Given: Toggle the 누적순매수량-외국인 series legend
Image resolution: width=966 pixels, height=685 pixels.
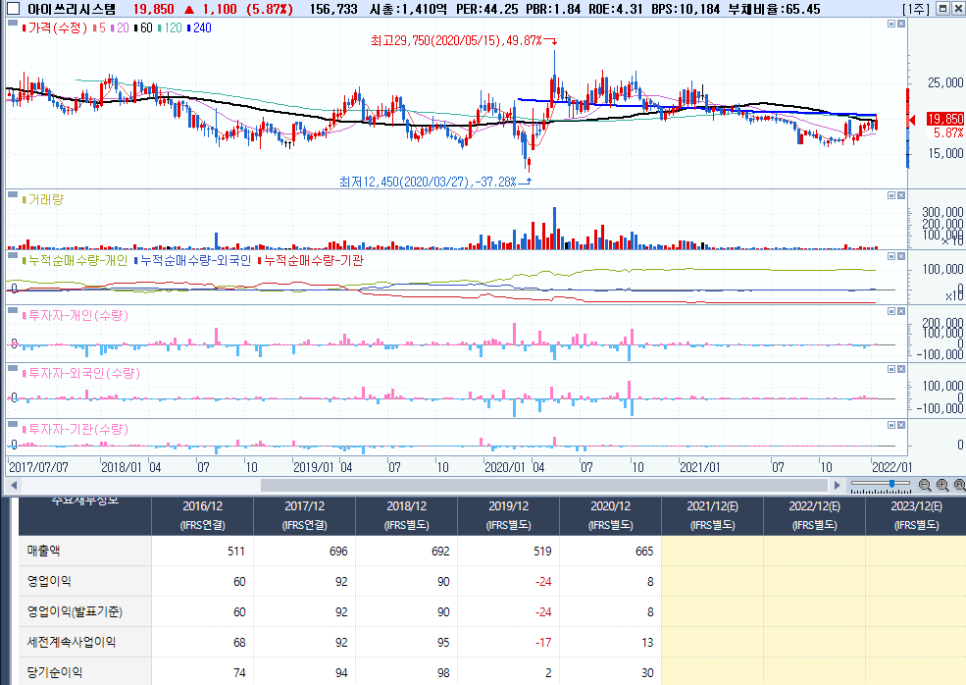Looking at the screenshot, I should (x=193, y=260).
